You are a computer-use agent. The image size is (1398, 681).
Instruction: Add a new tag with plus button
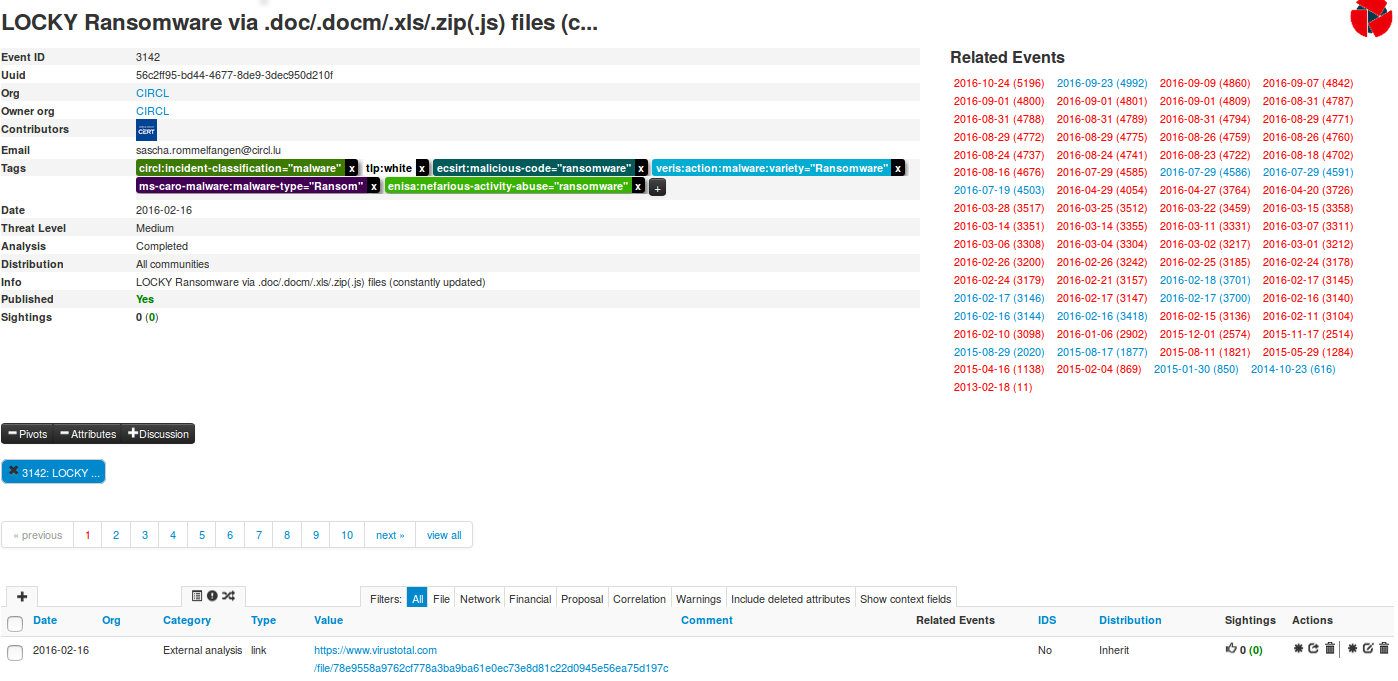(657, 187)
